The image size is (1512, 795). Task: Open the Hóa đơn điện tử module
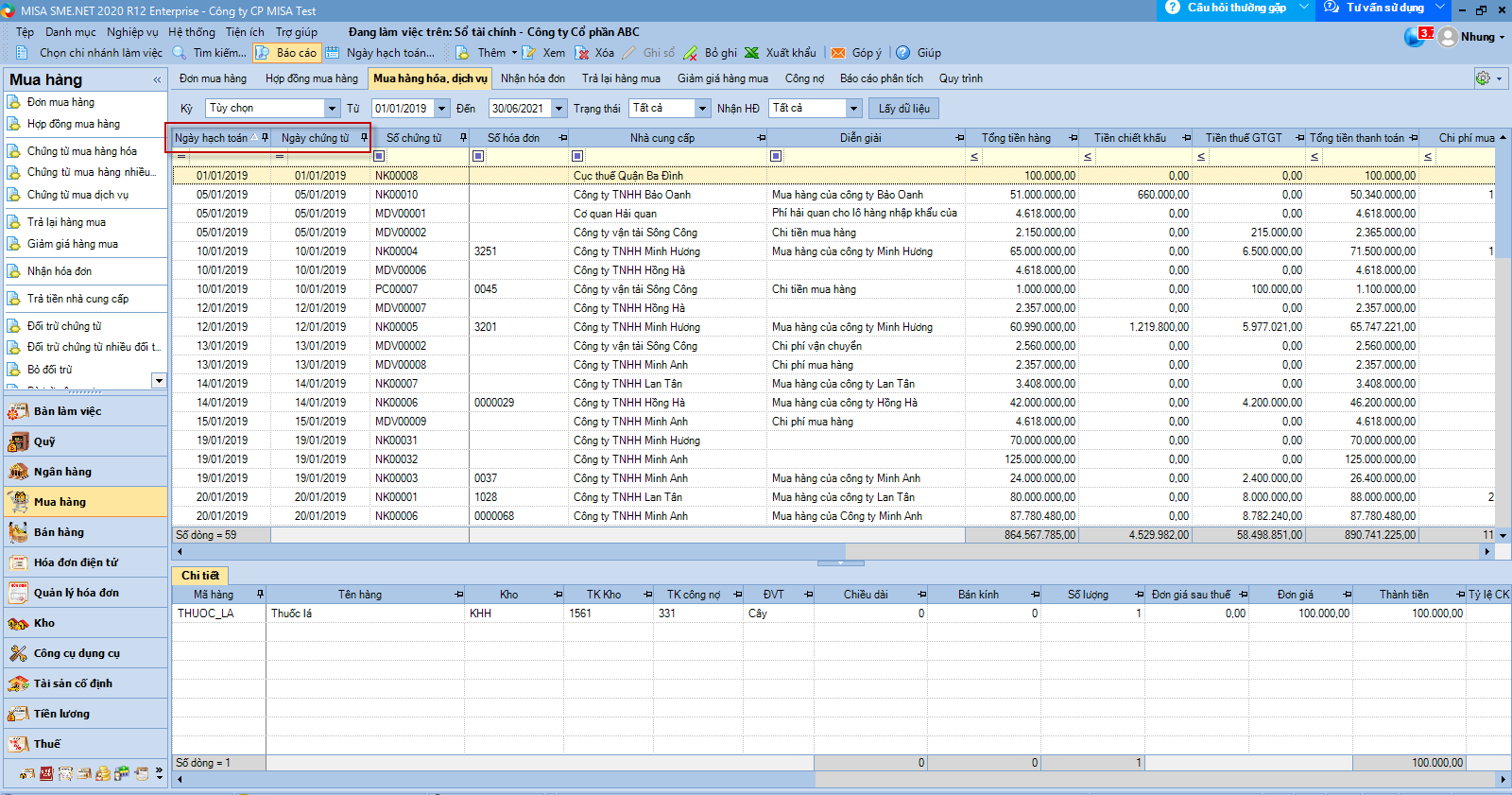84,562
